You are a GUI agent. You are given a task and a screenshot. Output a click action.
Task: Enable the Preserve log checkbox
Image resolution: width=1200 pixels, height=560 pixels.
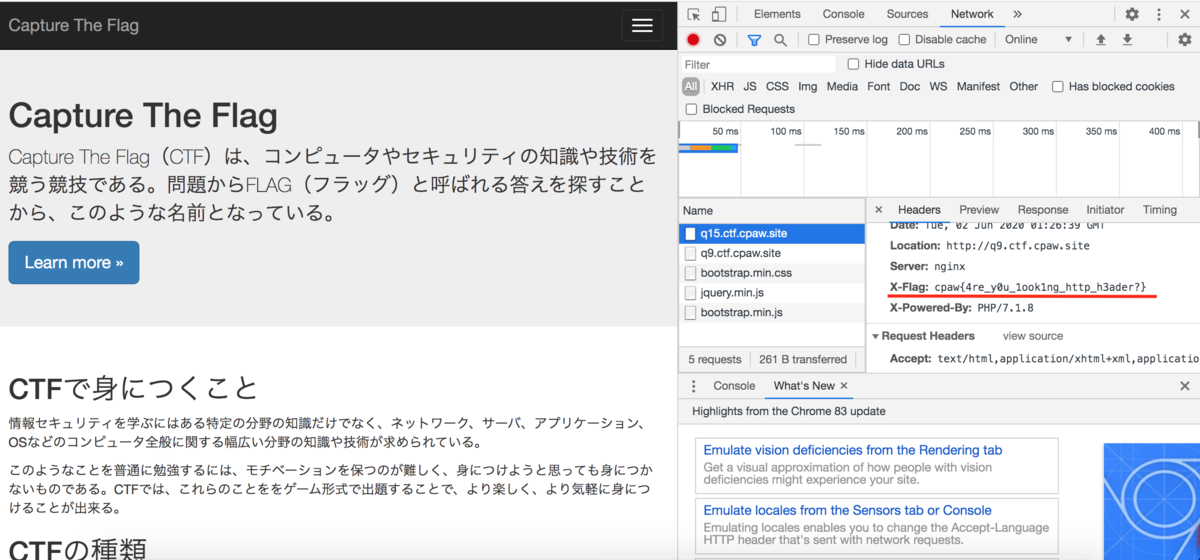[814, 40]
